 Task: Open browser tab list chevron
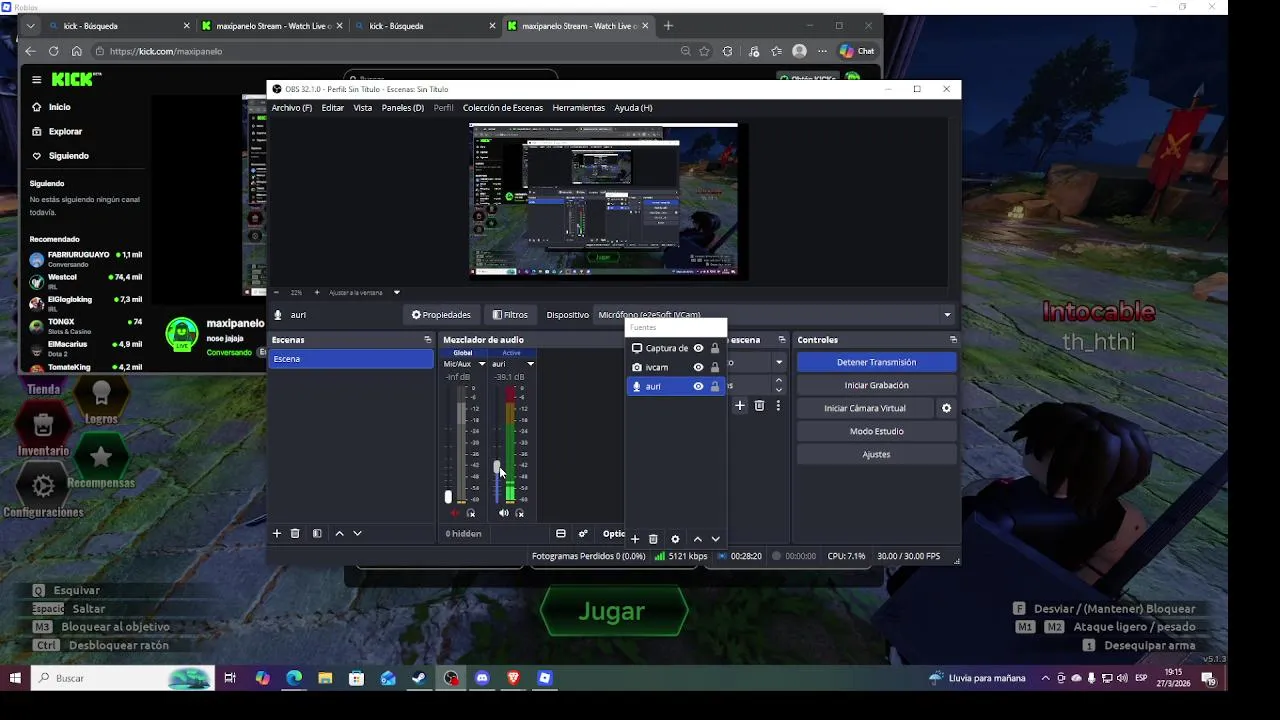(x=31, y=26)
